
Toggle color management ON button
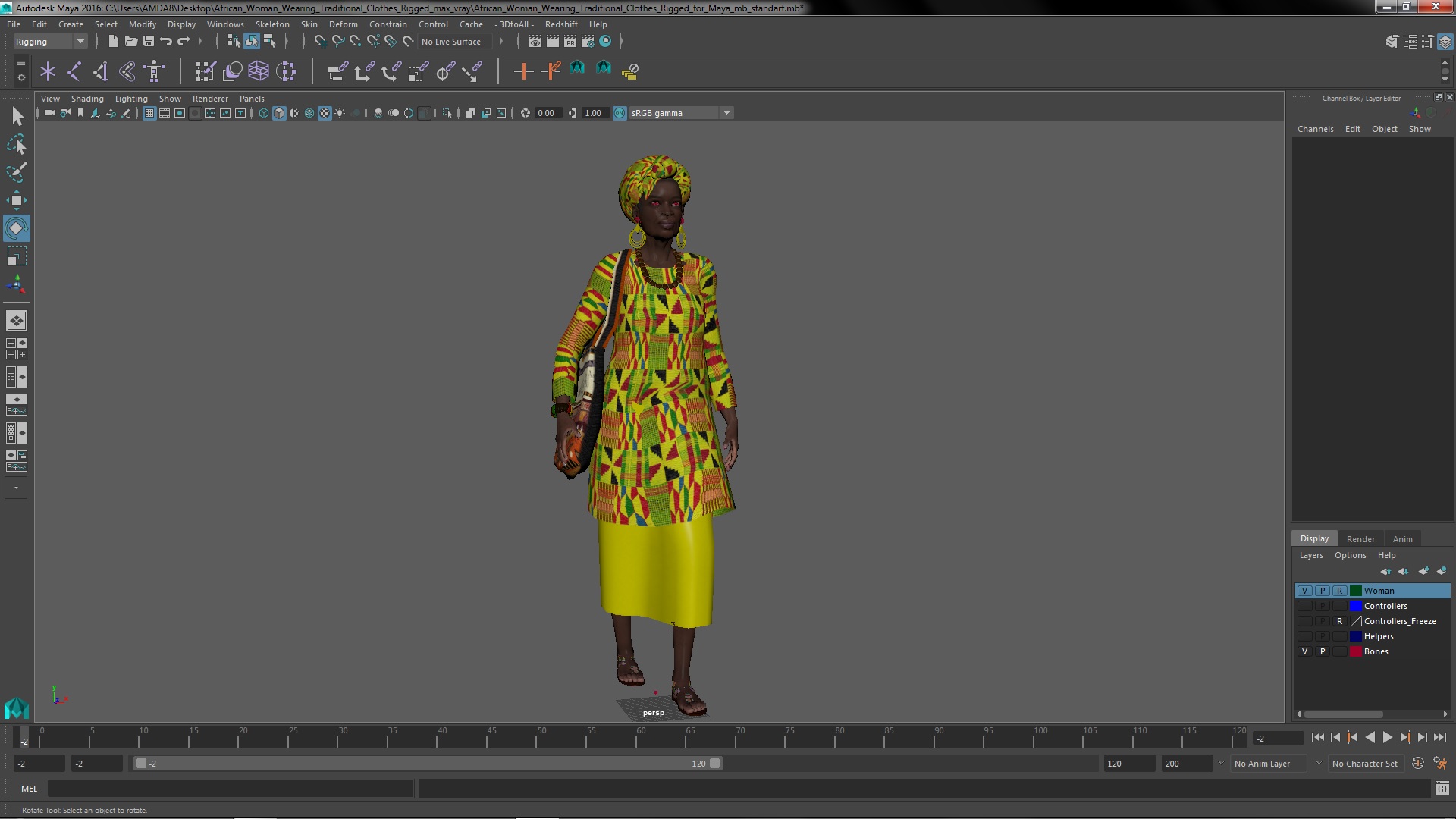(x=620, y=113)
